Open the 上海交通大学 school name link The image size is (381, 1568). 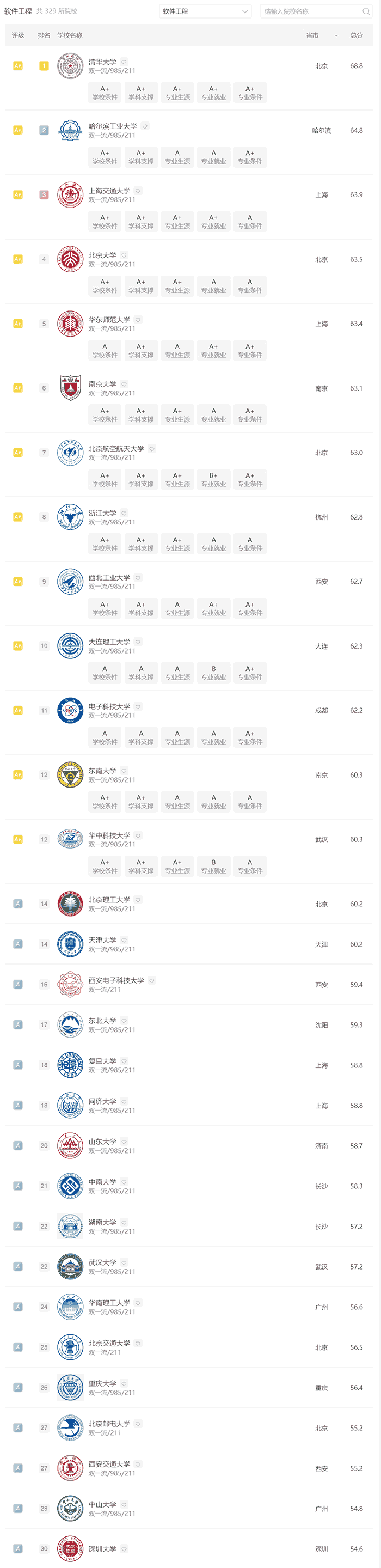(x=109, y=191)
